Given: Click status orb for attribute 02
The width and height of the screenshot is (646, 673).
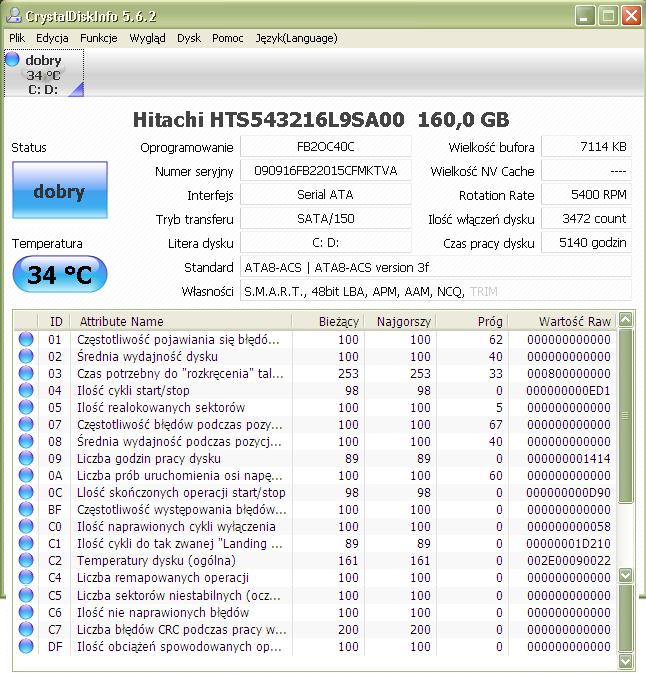Looking at the screenshot, I should coord(26,356).
